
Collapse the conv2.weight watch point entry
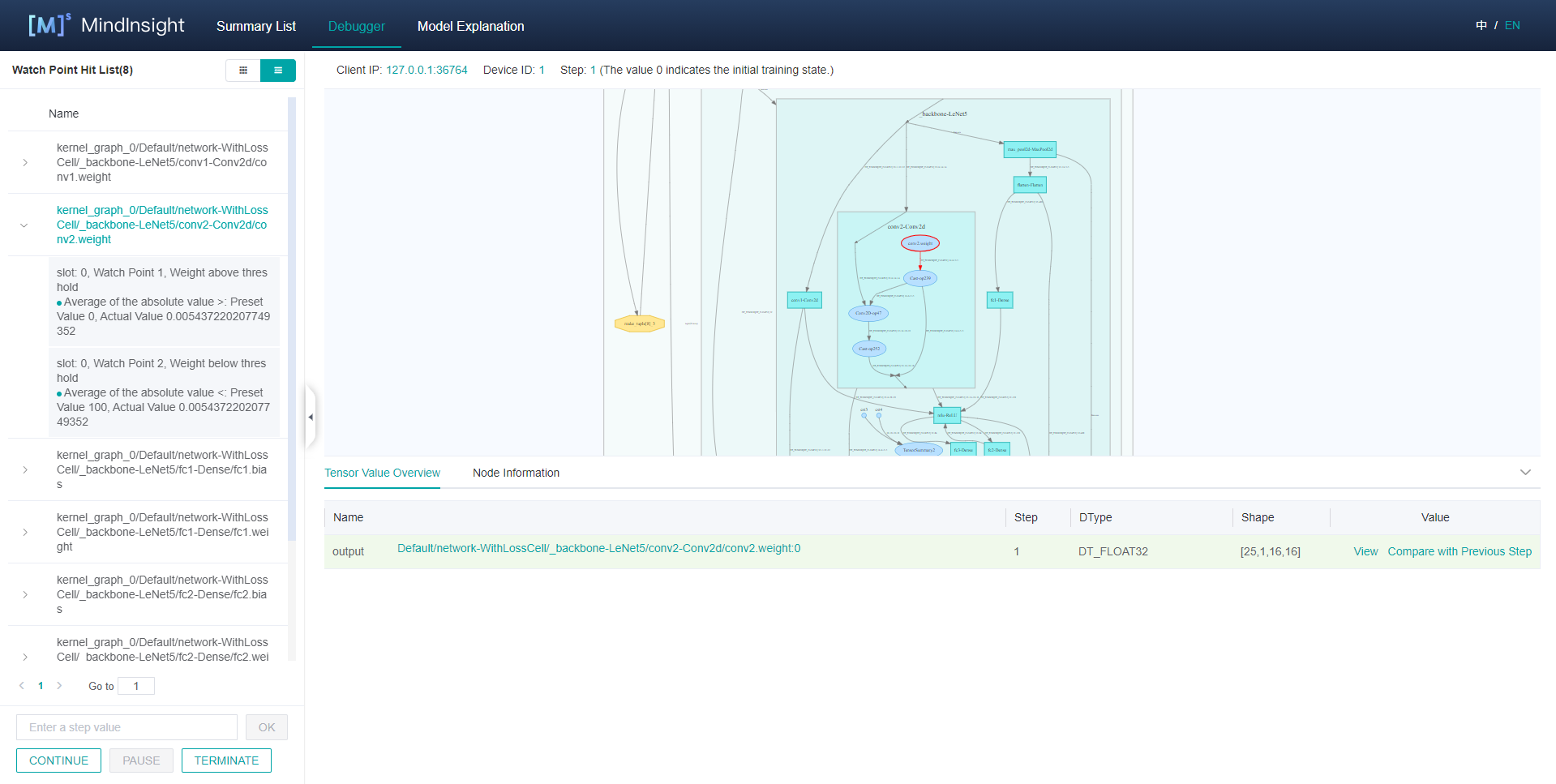24,225
